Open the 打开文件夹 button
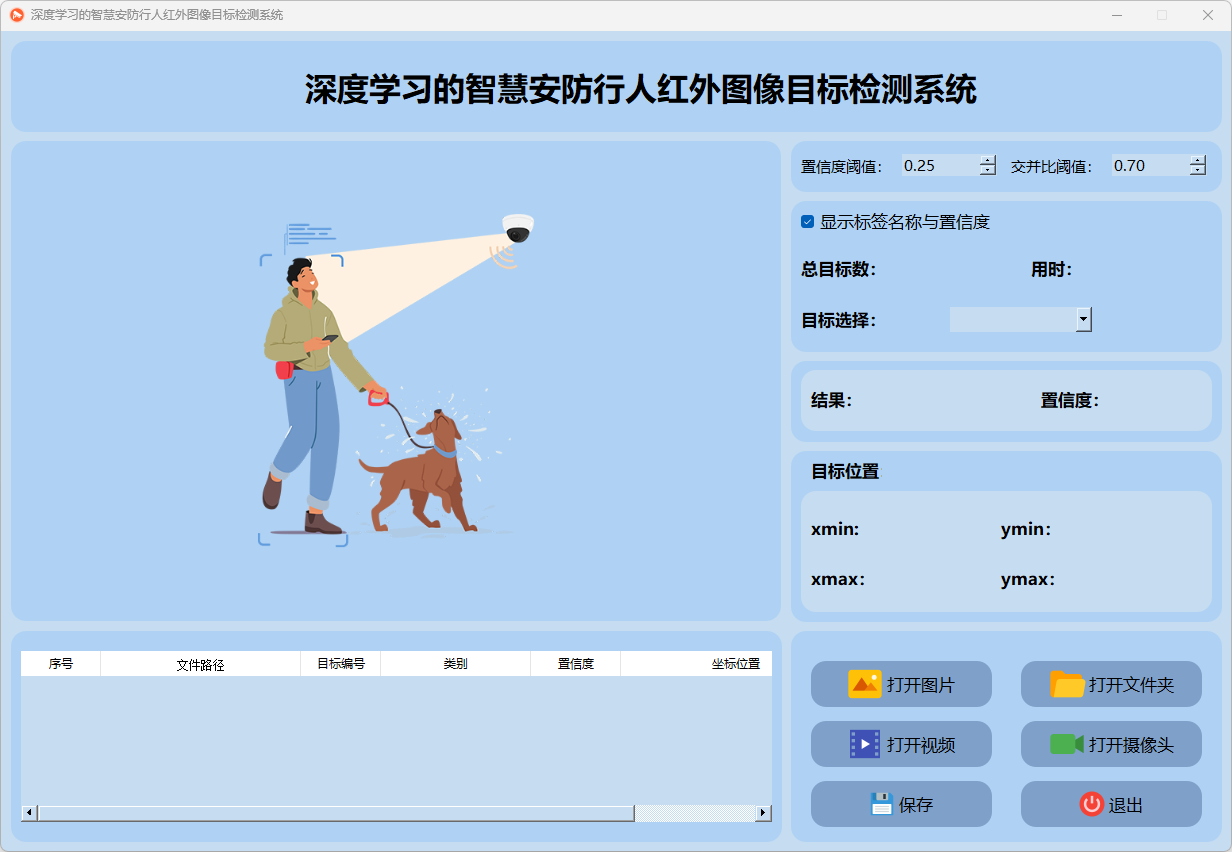The image size is (1232, 852). (1111, 684)
